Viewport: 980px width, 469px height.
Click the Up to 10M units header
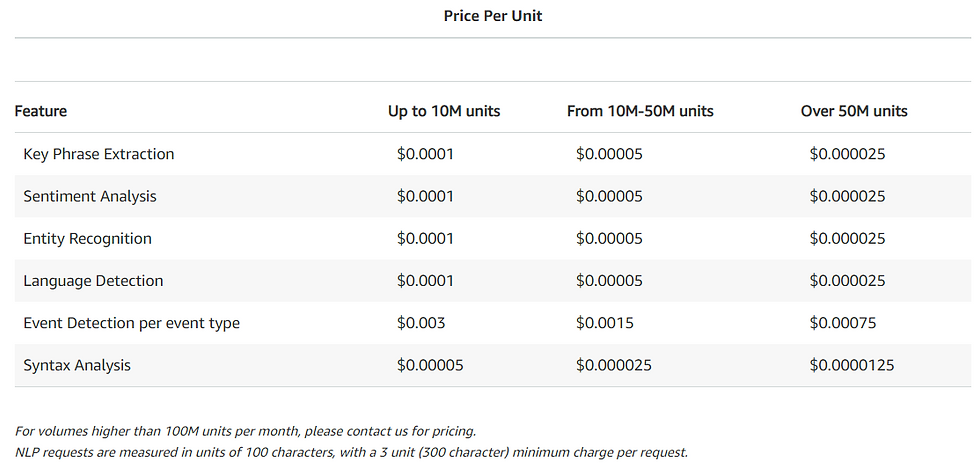coord(444,111)
